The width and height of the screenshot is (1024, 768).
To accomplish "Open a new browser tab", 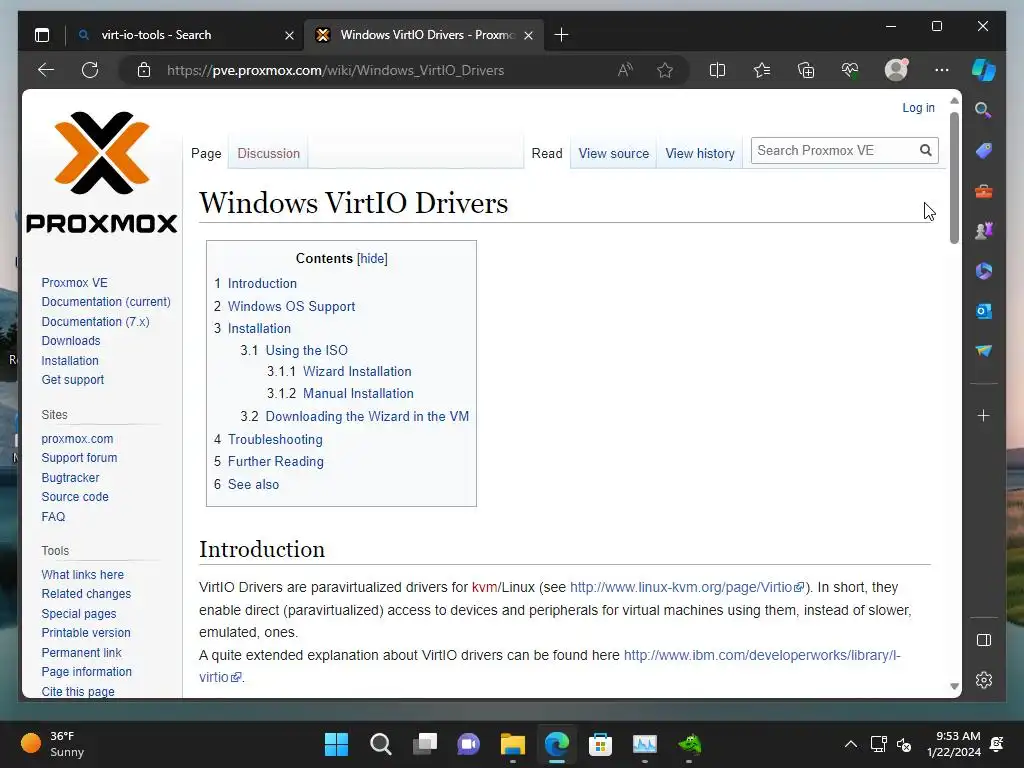I will 561,35.
